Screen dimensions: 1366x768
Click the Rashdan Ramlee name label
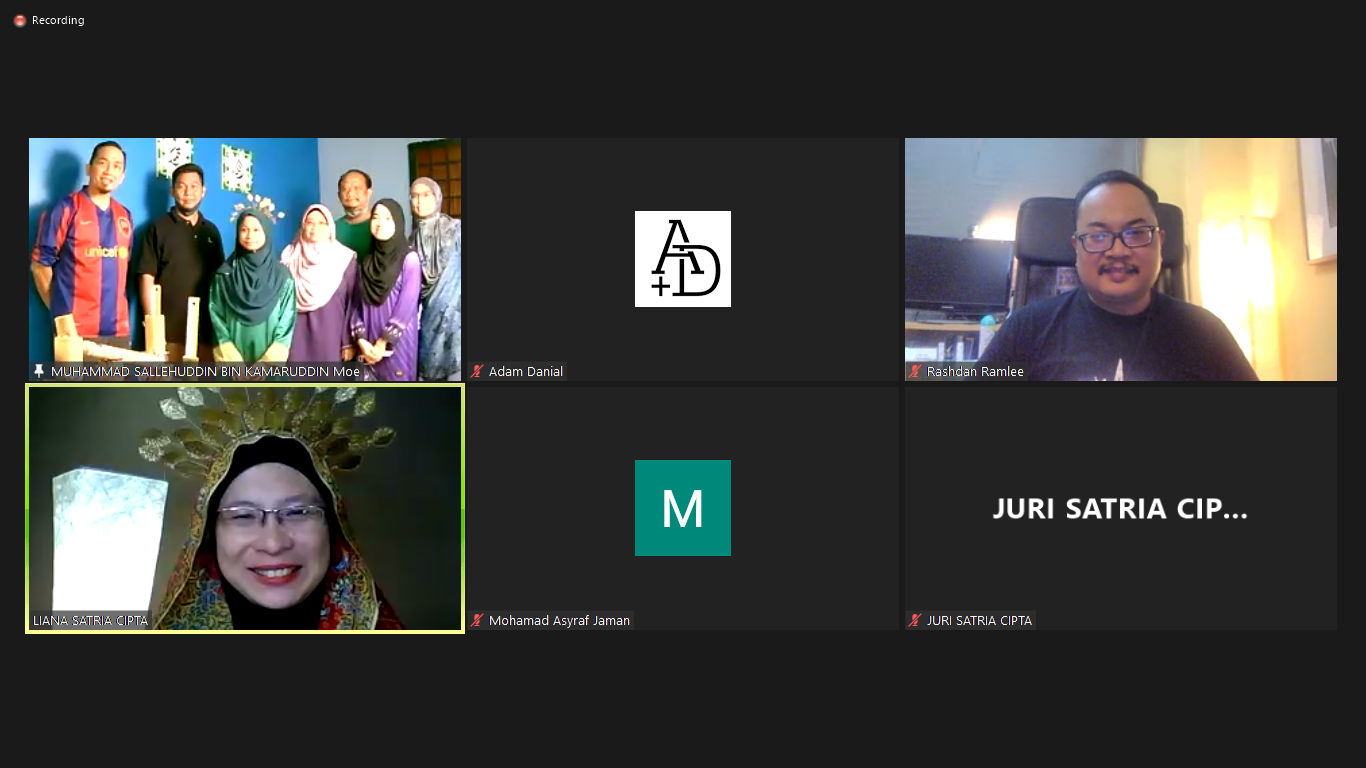[975, 371]
